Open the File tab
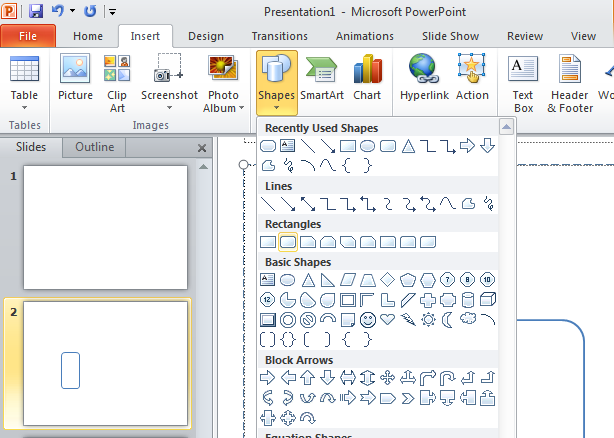The image size is (614, 438). tap(28, 36)
